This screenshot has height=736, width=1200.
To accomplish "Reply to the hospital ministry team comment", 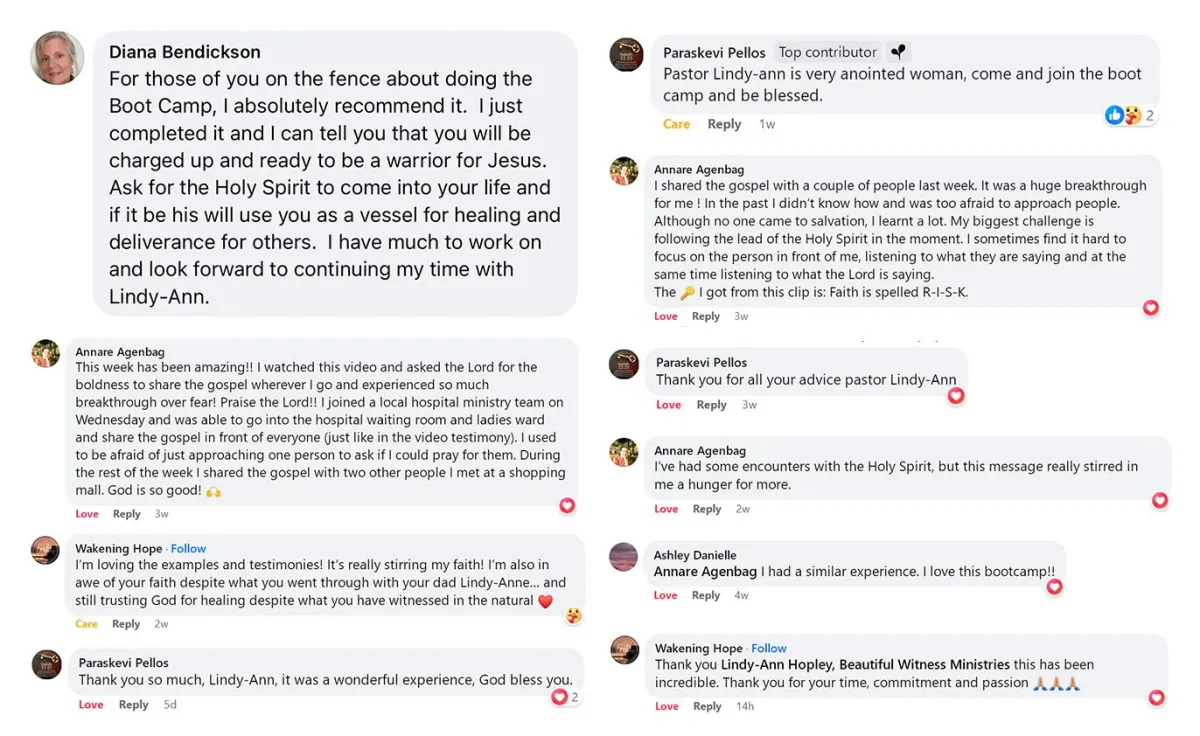I will point(126,514).
